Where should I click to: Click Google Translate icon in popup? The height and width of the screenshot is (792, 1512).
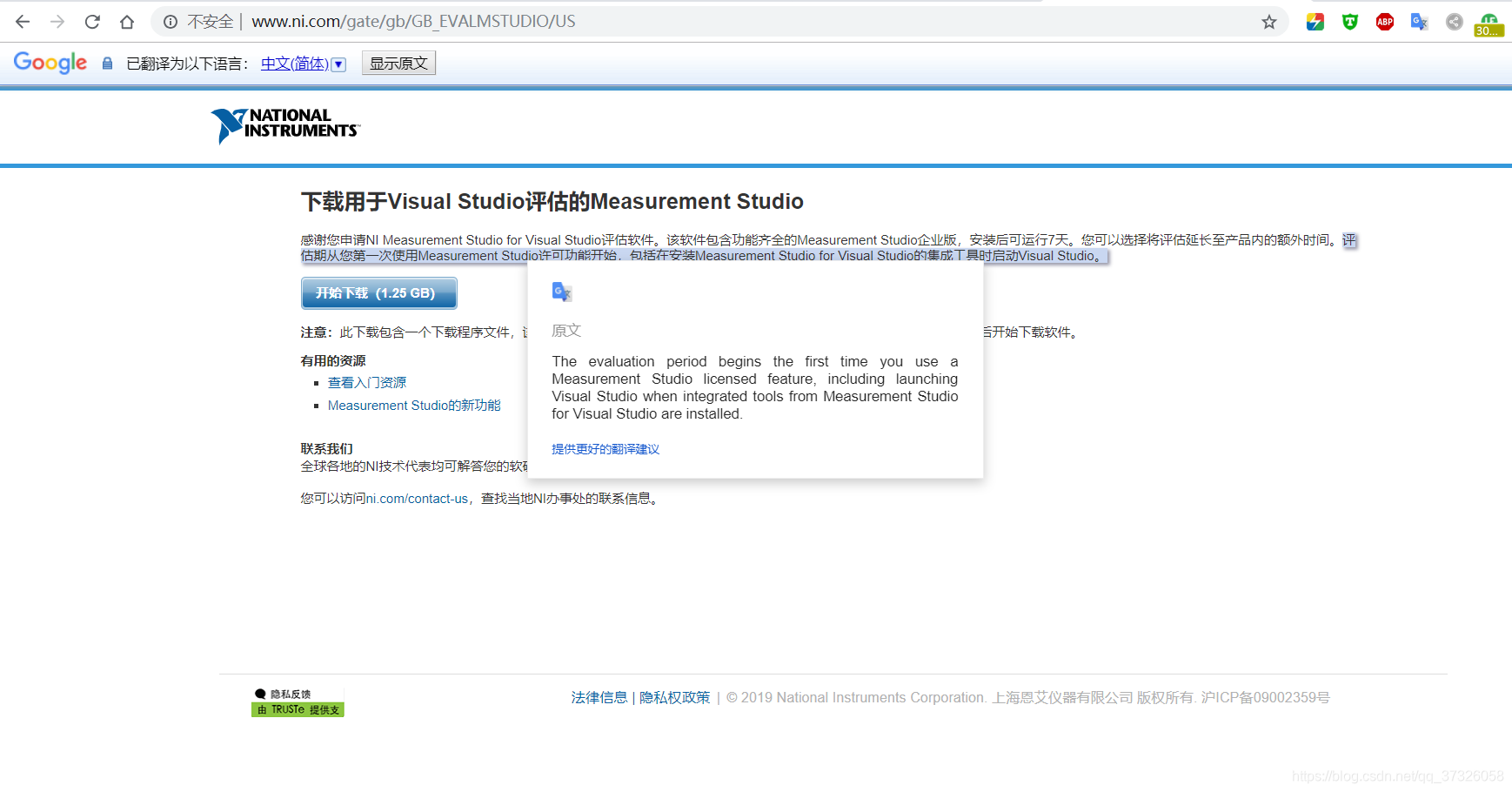tap(562, 292)
